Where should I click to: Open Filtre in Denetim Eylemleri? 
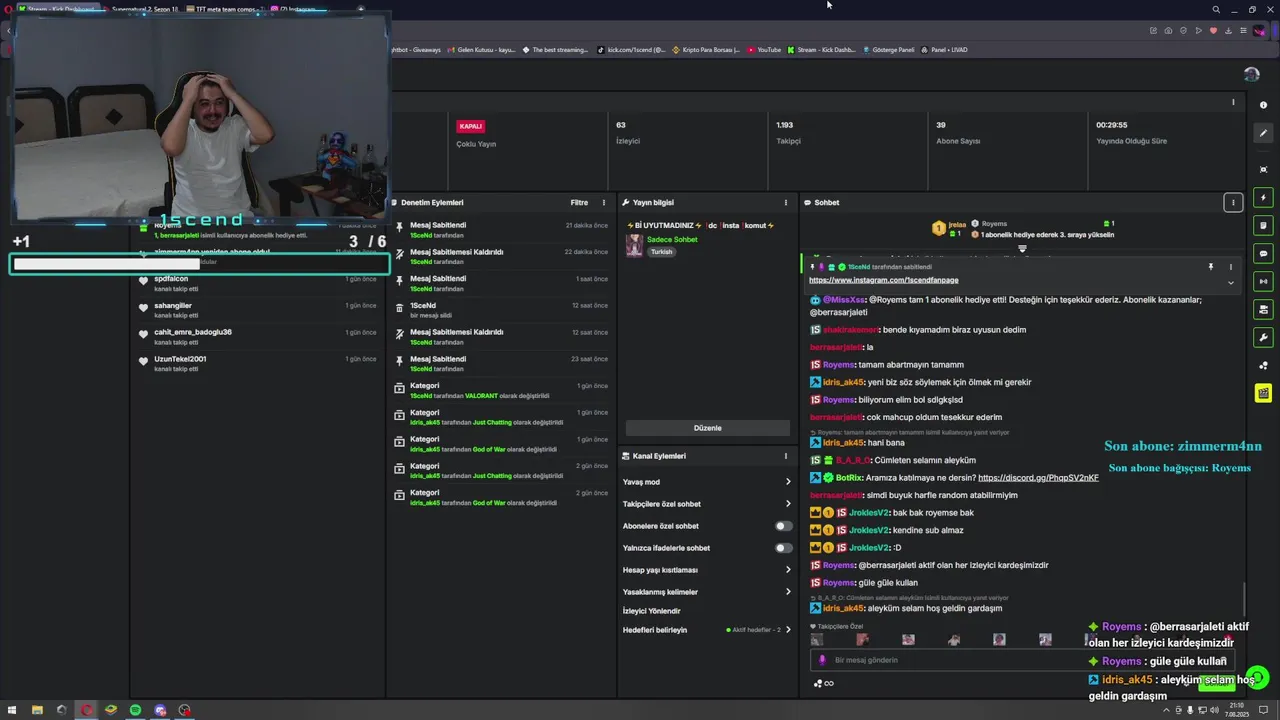tap(579, 202)
